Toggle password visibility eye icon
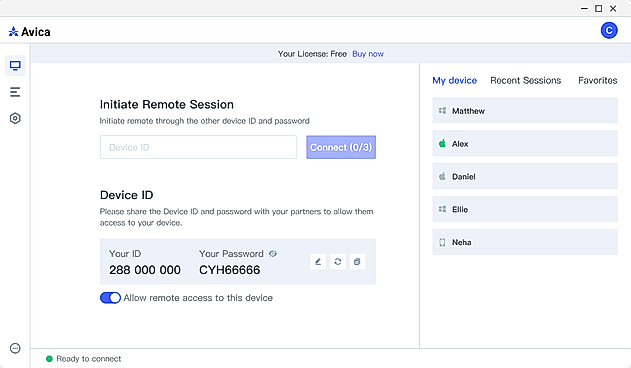The height and width of the screenshot is (368, 631). [x=273, y=254]
